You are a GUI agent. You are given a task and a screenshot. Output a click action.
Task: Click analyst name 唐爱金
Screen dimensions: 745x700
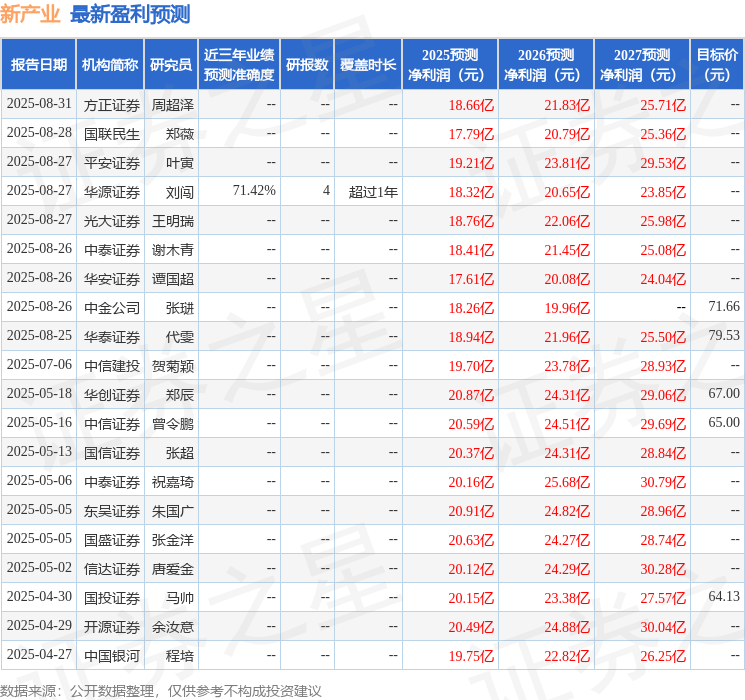[173, 569]
